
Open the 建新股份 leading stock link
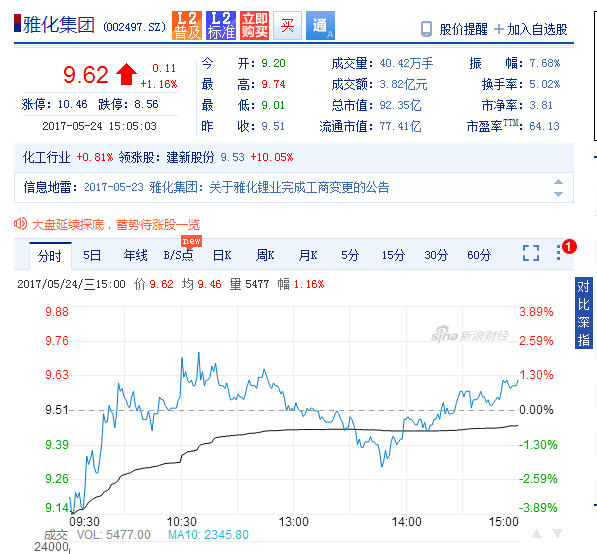(190, 157)
